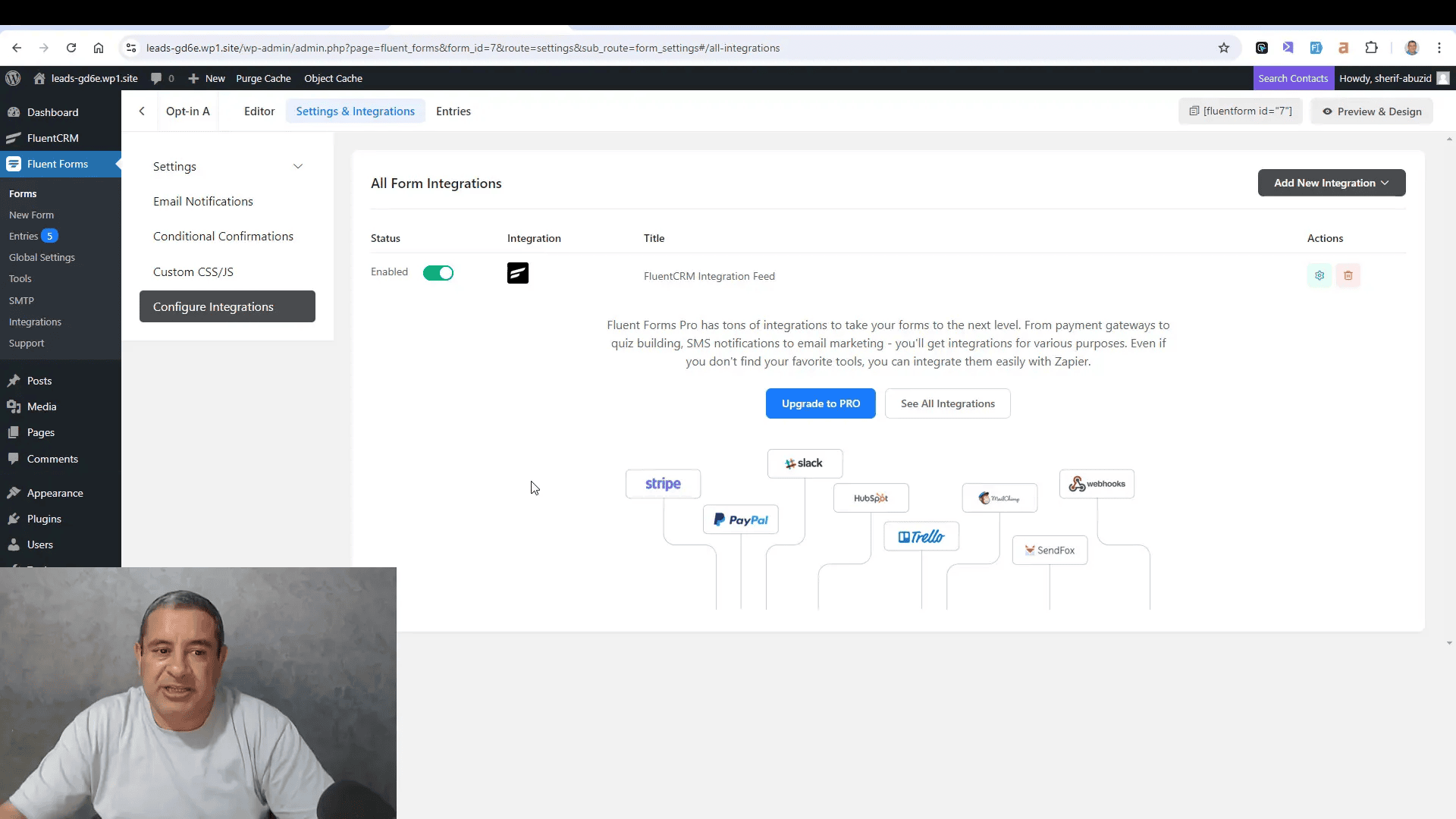Switch to Entries tab
The width and height of the screenshot is (1456, 819).
453,111
